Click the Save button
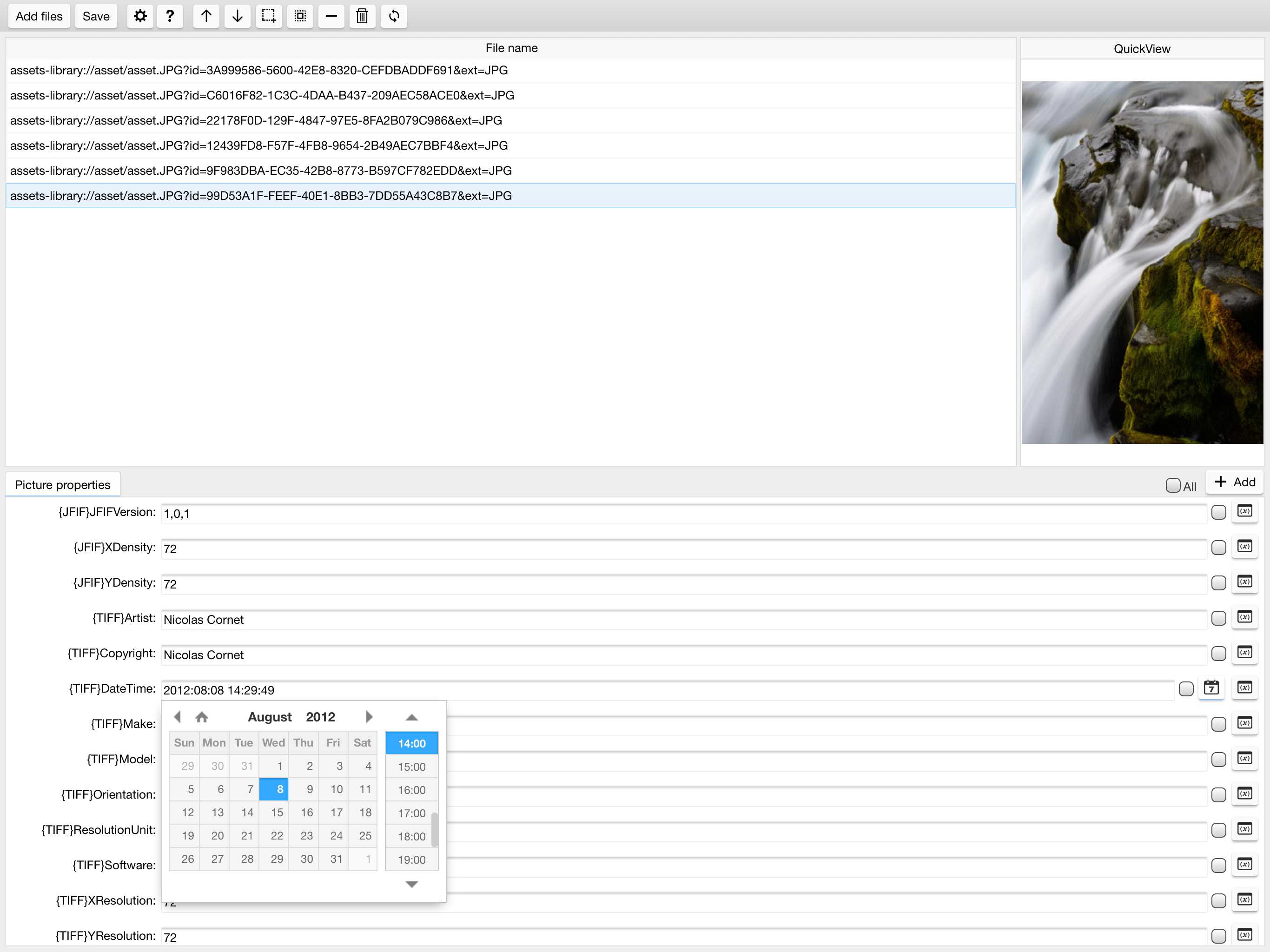Screen dimensions: 1270x952 click(96, 16)
